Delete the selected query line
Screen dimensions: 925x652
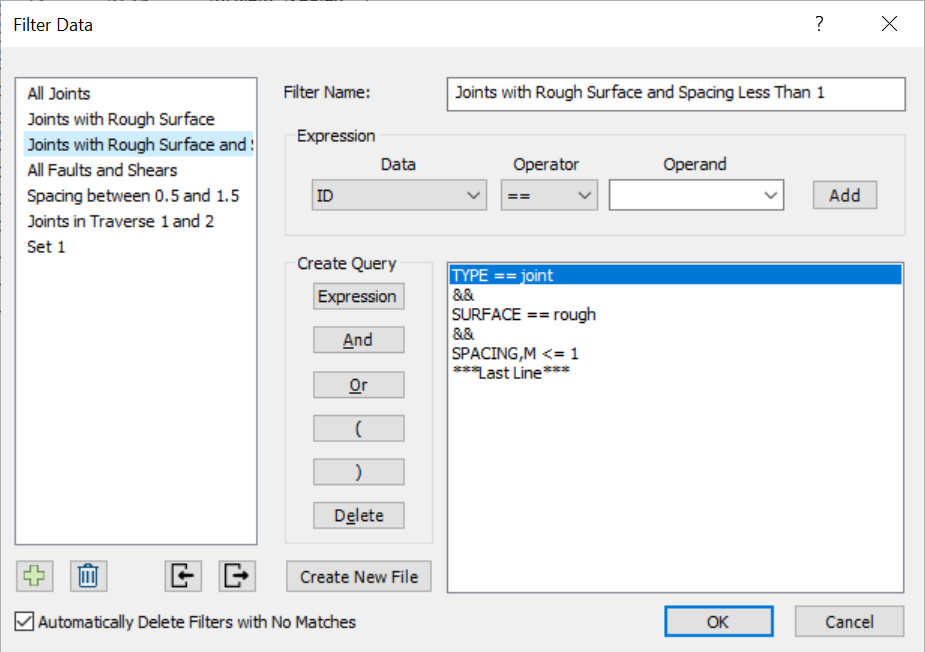358,515
